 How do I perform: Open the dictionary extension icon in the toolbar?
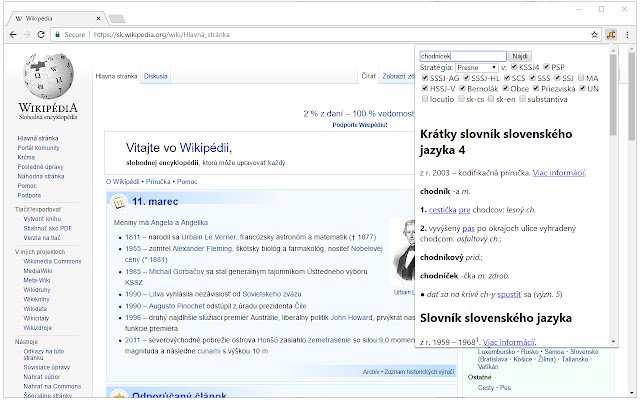click(x=611, y=35)
